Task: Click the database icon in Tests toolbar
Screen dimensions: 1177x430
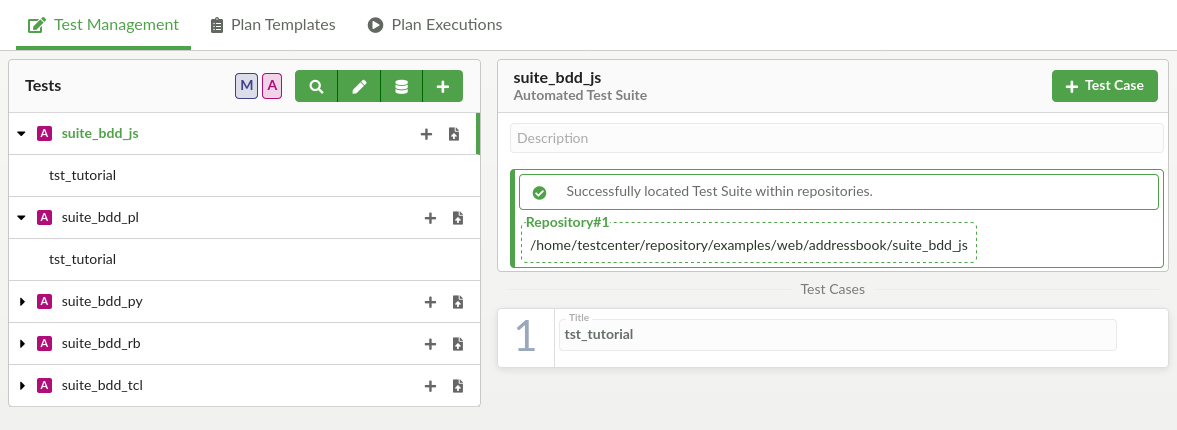Action: [401, 87]
